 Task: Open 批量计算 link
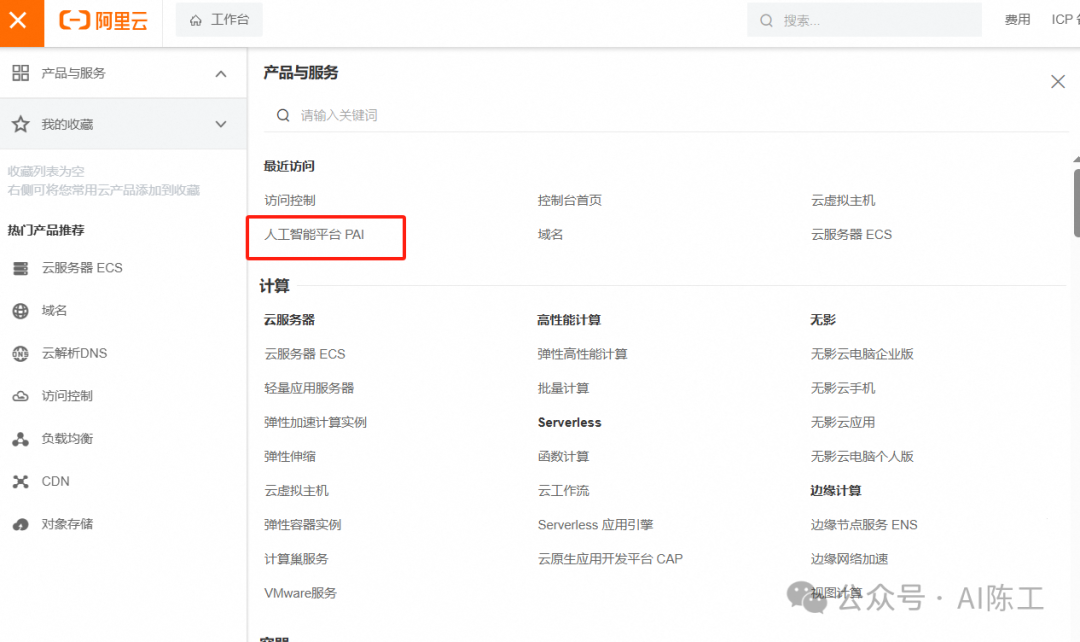click(563, 389)
